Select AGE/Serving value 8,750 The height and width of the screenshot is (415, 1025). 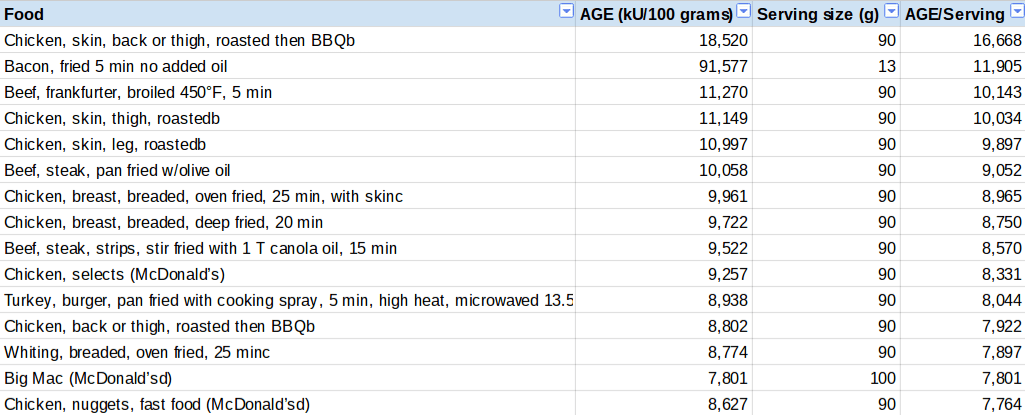962,222
